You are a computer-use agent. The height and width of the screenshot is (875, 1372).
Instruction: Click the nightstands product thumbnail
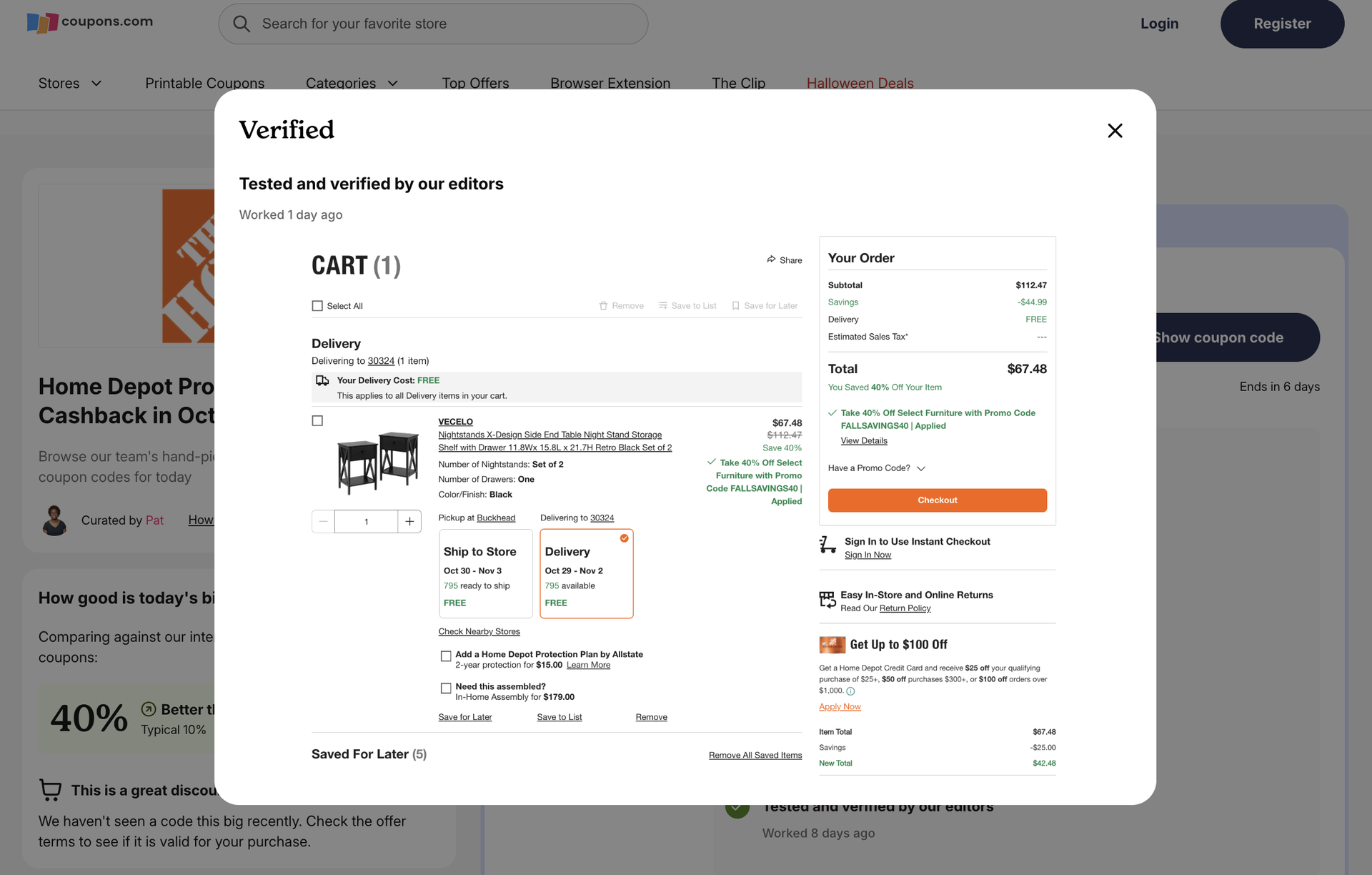tap(377, 462)
